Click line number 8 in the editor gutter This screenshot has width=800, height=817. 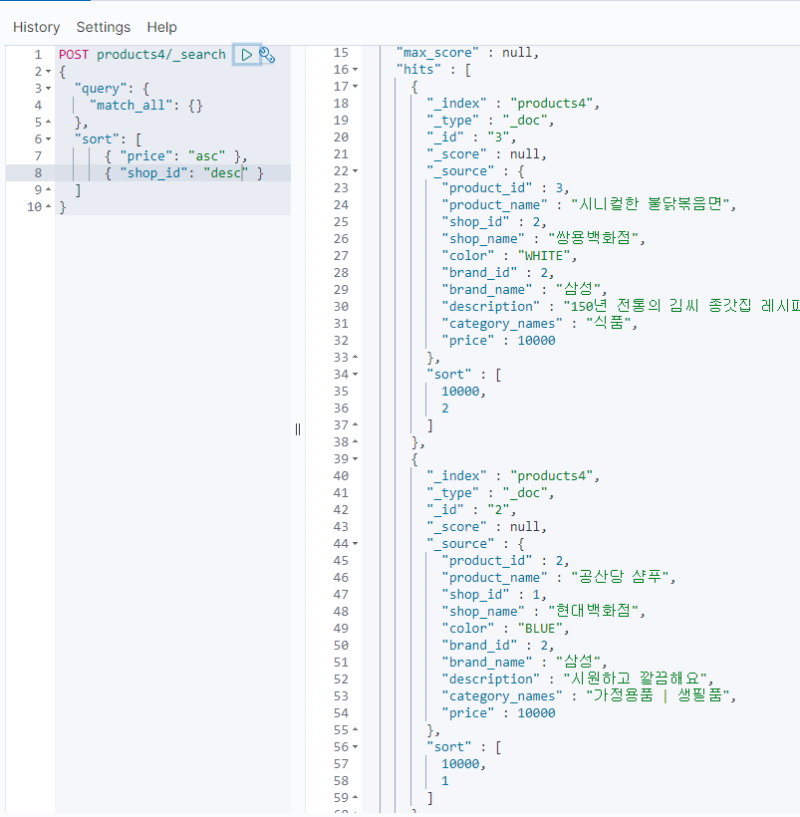coord(38,173)
